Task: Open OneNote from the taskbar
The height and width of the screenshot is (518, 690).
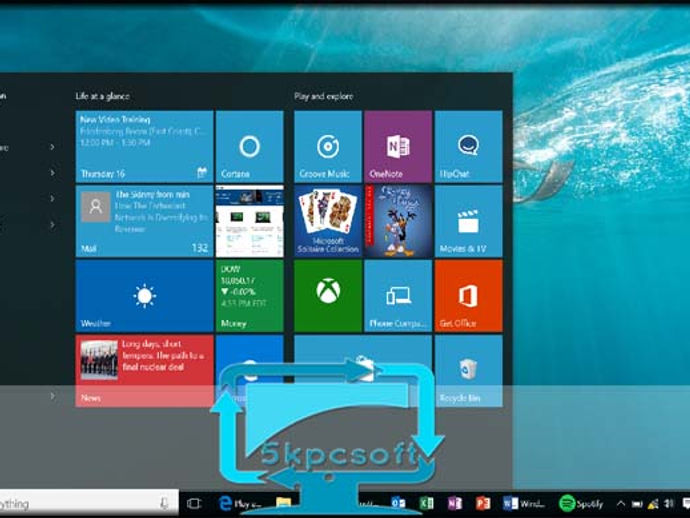Action: point(455,503)
